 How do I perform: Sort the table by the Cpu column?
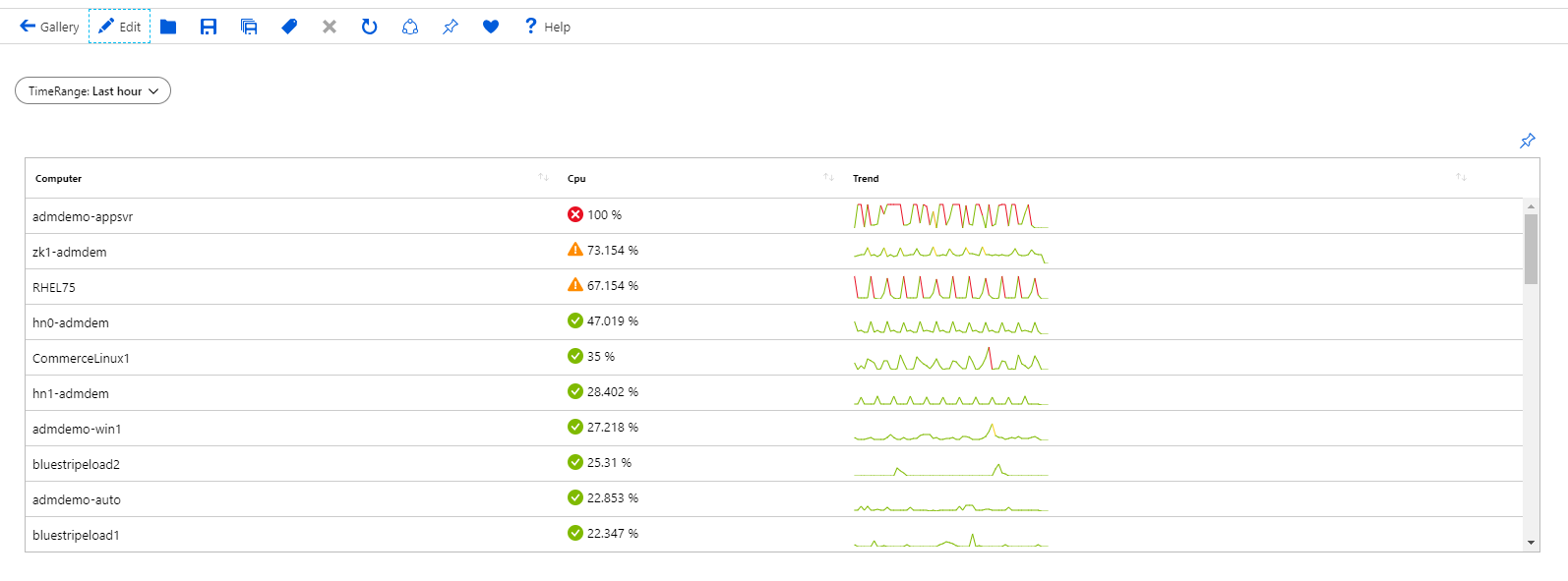click(x=828, y=178)
